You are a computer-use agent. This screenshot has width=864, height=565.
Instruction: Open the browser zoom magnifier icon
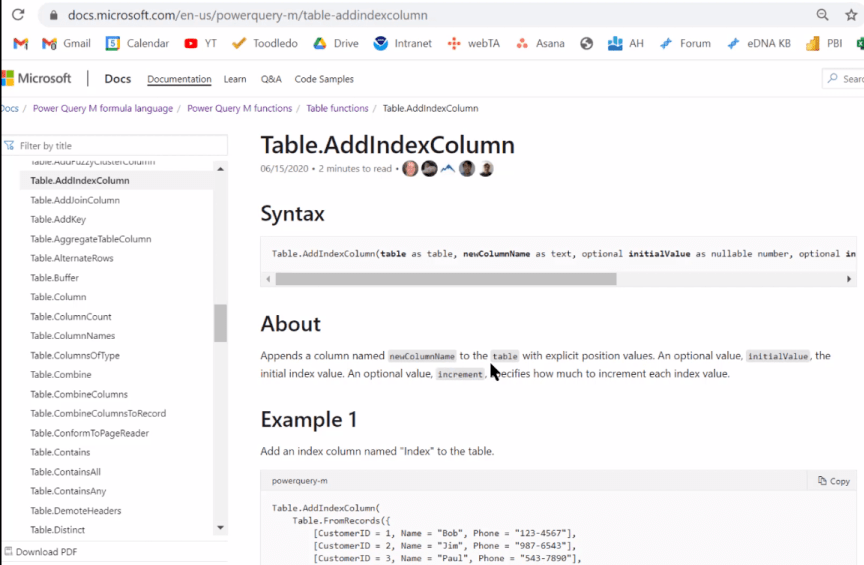pos(822,15)
